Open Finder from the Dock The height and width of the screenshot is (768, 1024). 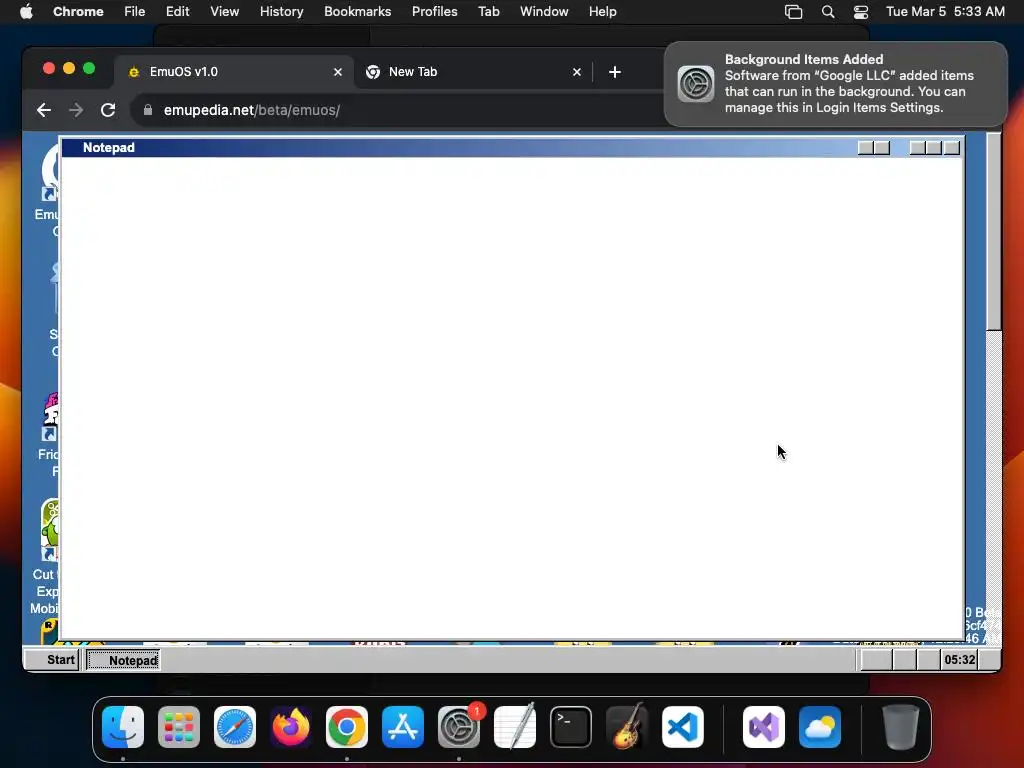pos(123,727)
